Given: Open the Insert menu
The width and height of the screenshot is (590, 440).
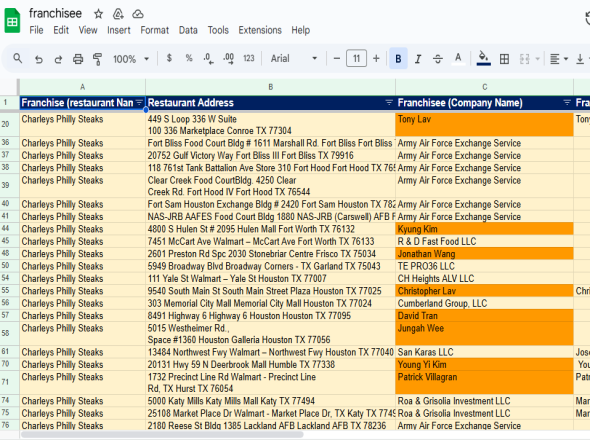Looking at the screenshot, I should coord(119,30).
